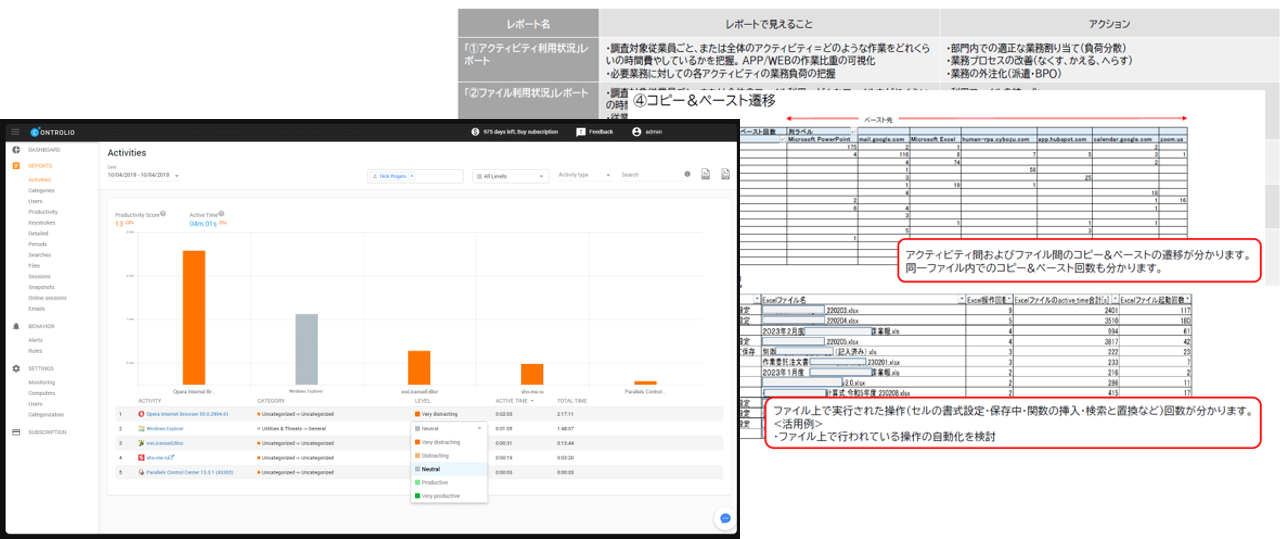This screenshot has height=539, width=1288.
Task: Open the date range dropdown
Action: pyautogui.click(x=143, y=175)
